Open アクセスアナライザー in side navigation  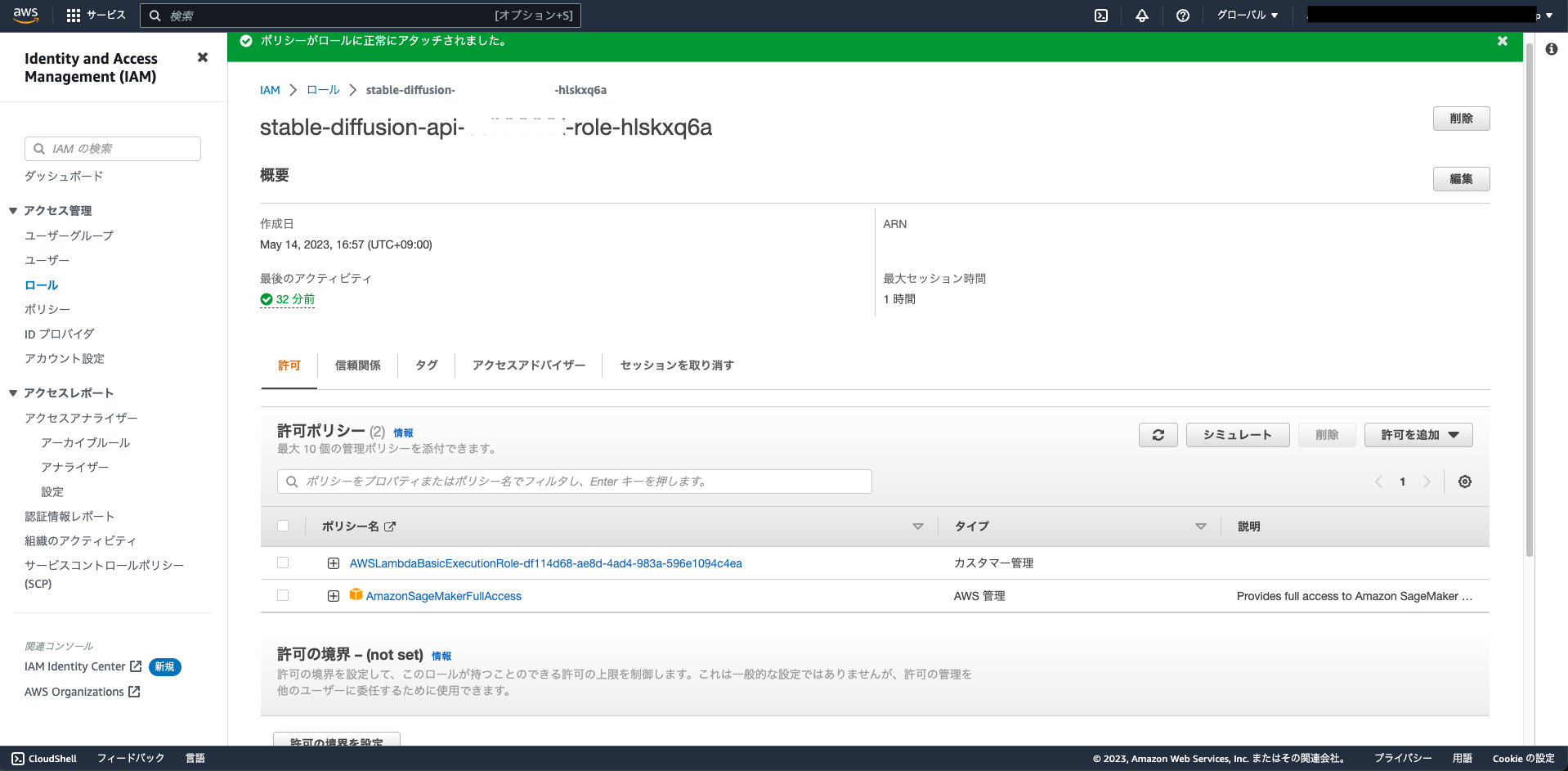(x=81, y=419)
